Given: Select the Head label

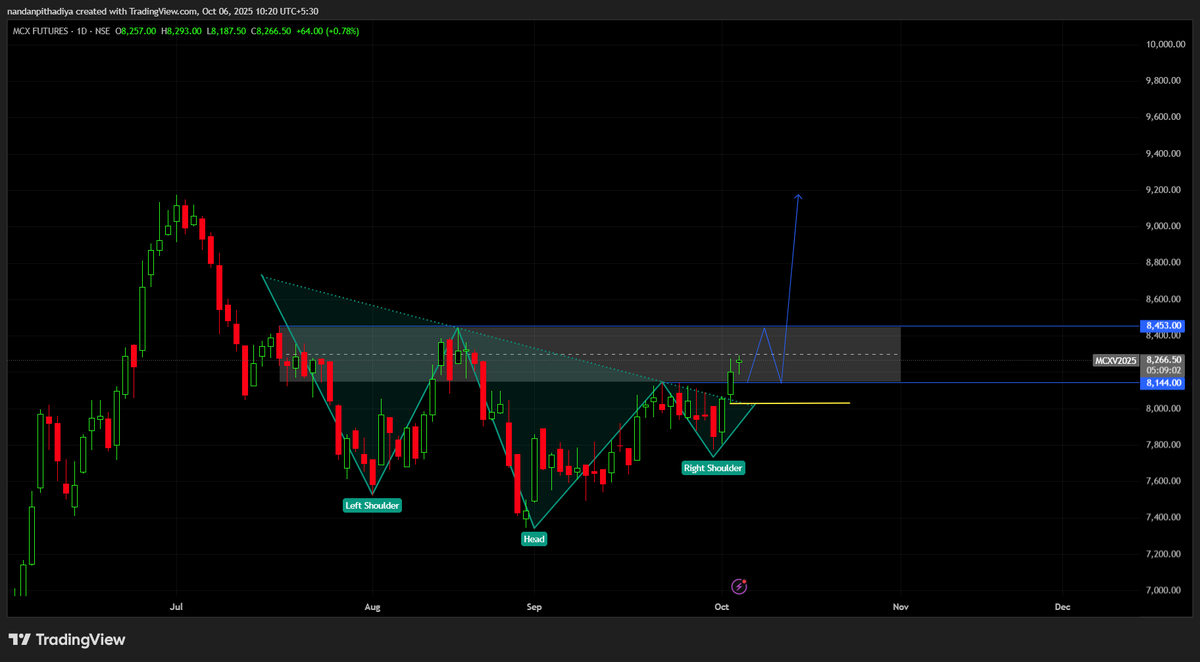Looking at the screenshot, I should 534,538.
